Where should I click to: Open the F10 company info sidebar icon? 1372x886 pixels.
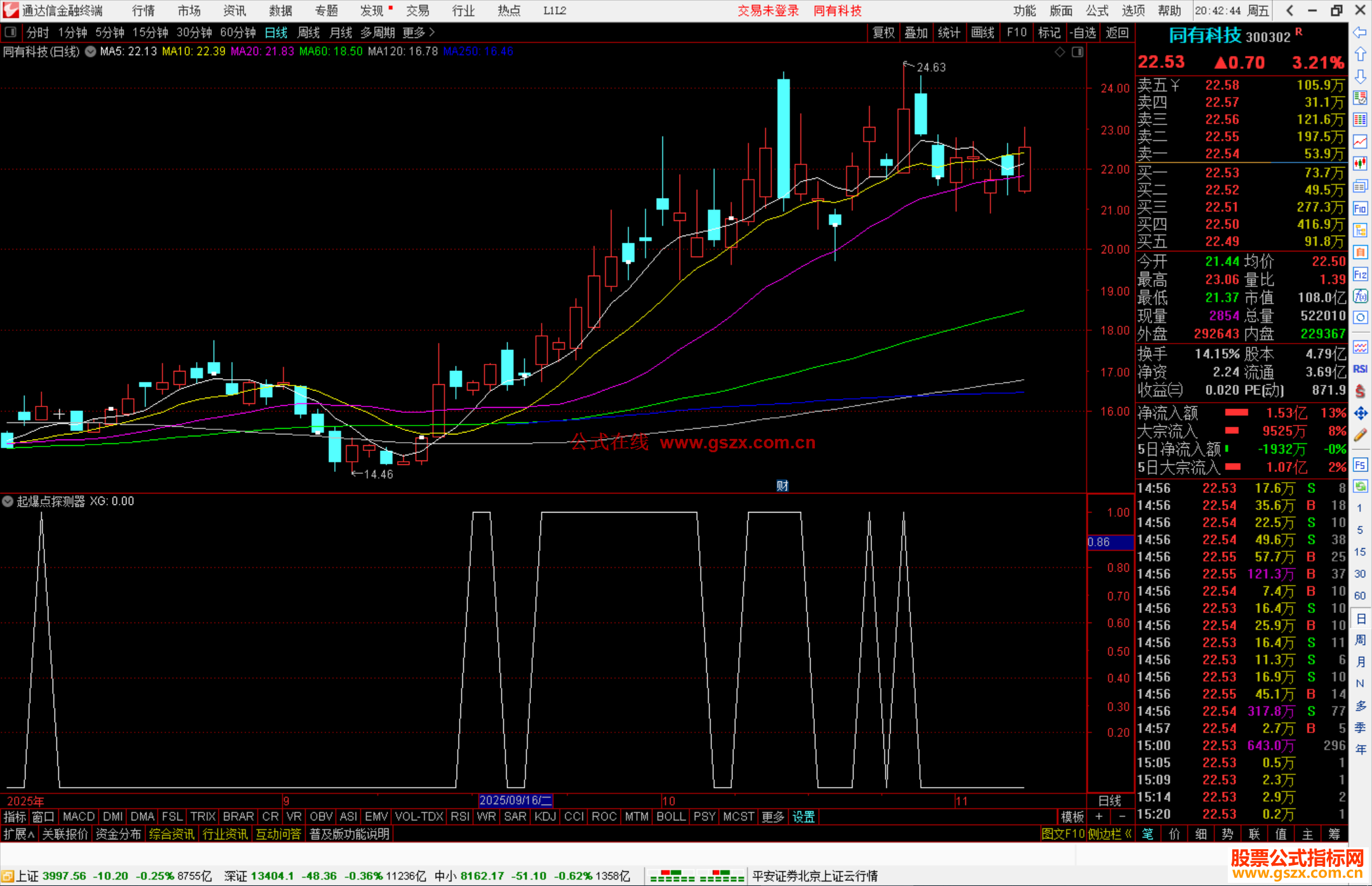coord(1360,208)
